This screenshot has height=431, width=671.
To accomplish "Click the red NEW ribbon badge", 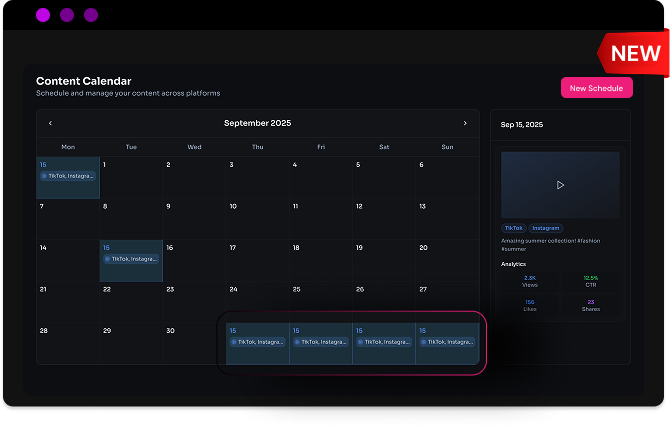I will 634,54.
